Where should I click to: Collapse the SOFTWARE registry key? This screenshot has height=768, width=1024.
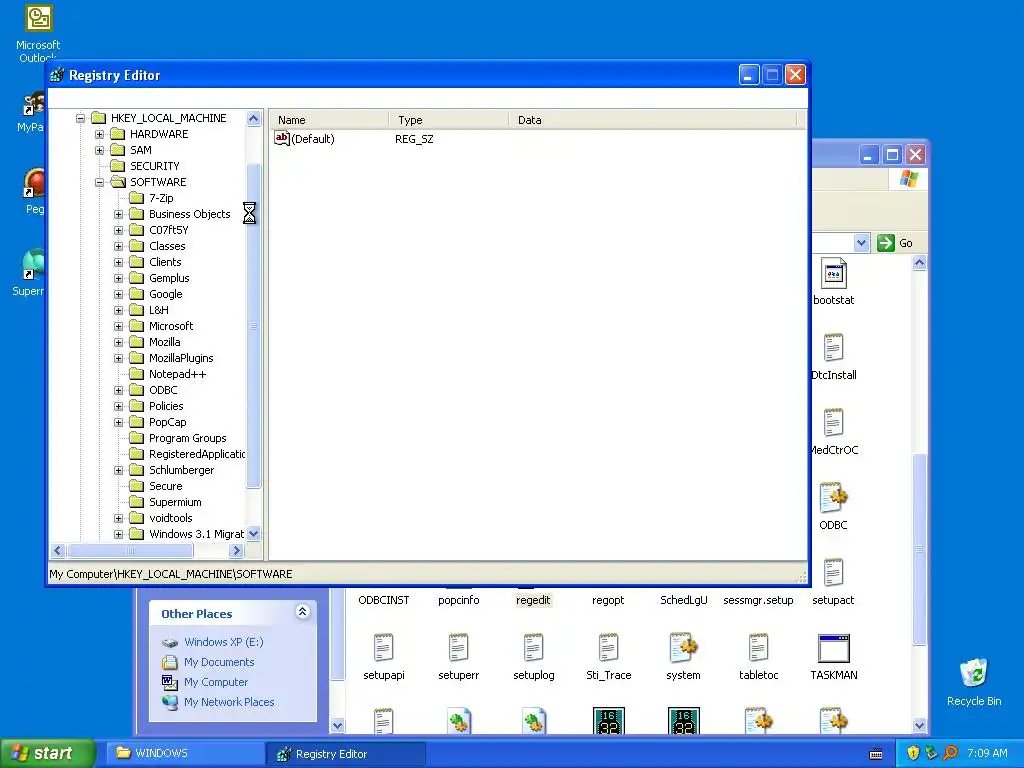pyautogui.click(x=99, y=182)
